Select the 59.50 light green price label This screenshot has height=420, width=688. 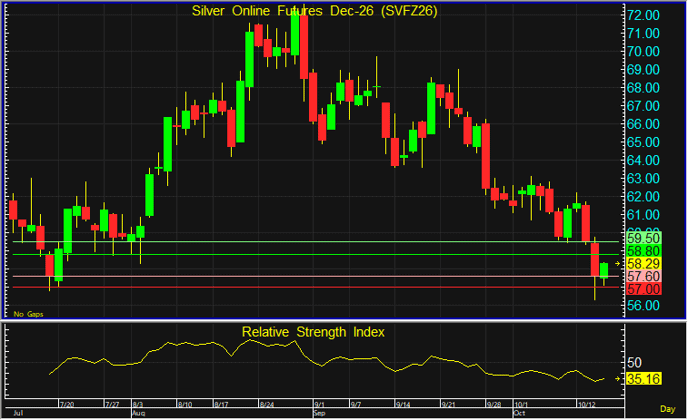coord(643,238)
